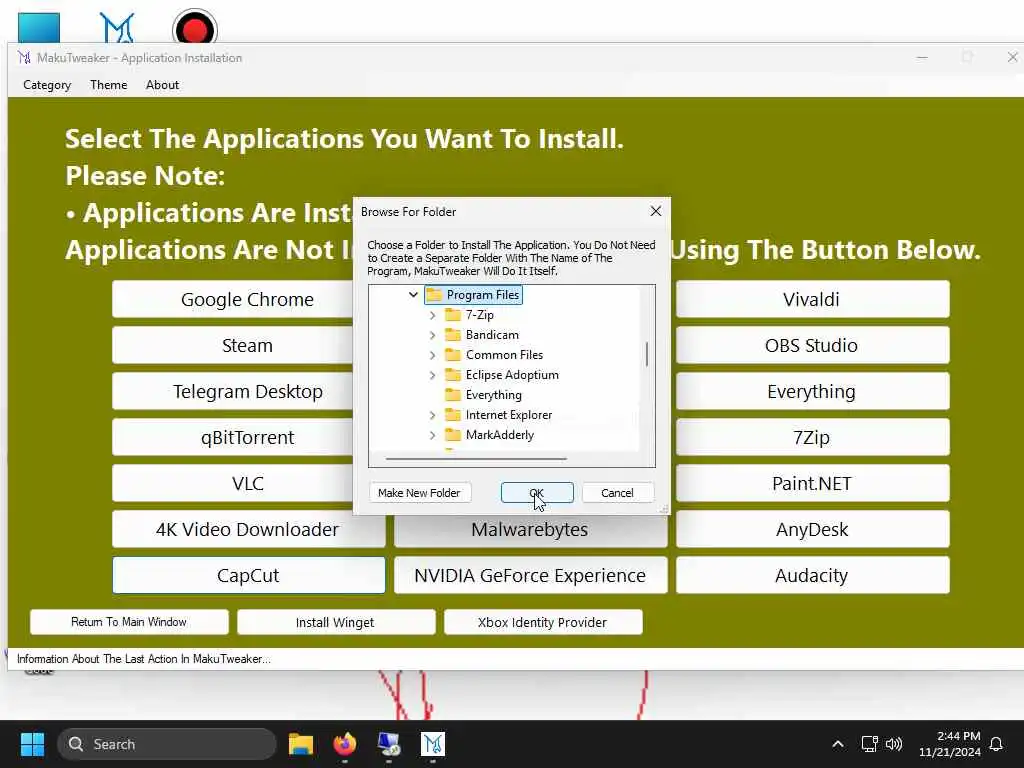Pick qBitTorrent for installation
This screenshot has width=1024, height=768.
pos(233,437)
